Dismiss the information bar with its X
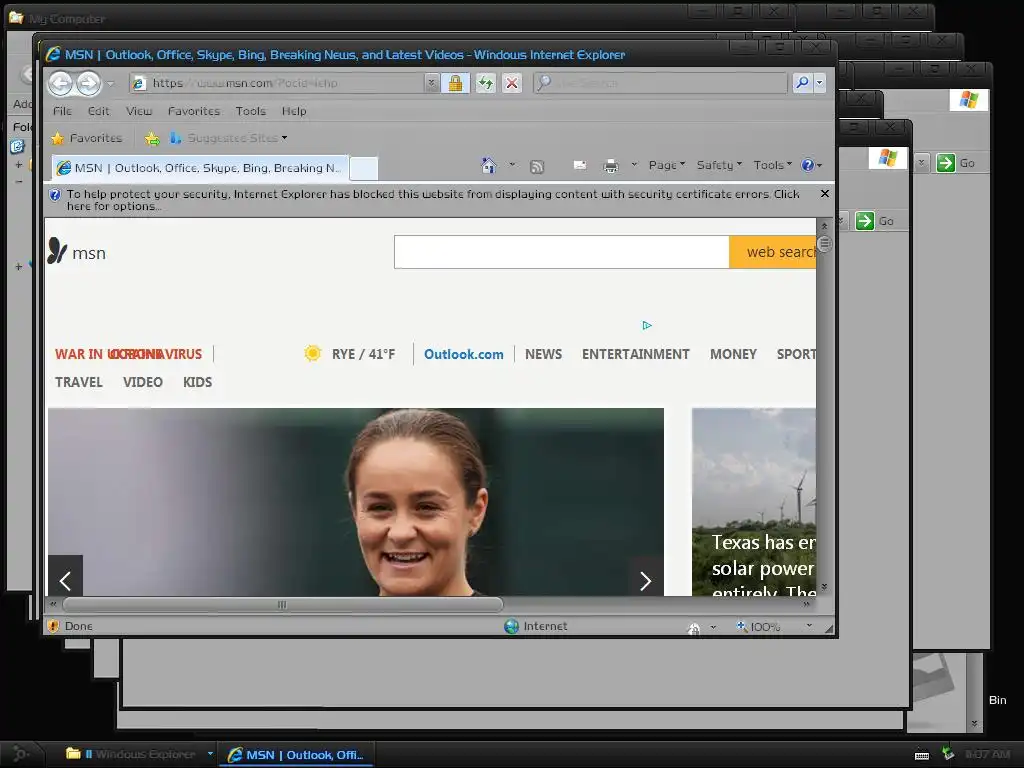Screen dimensions: 1024x768 click(825, 194)
